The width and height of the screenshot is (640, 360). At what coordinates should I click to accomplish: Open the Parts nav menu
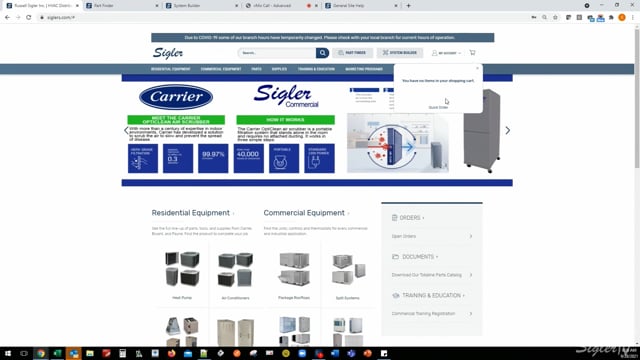[256, 69]
